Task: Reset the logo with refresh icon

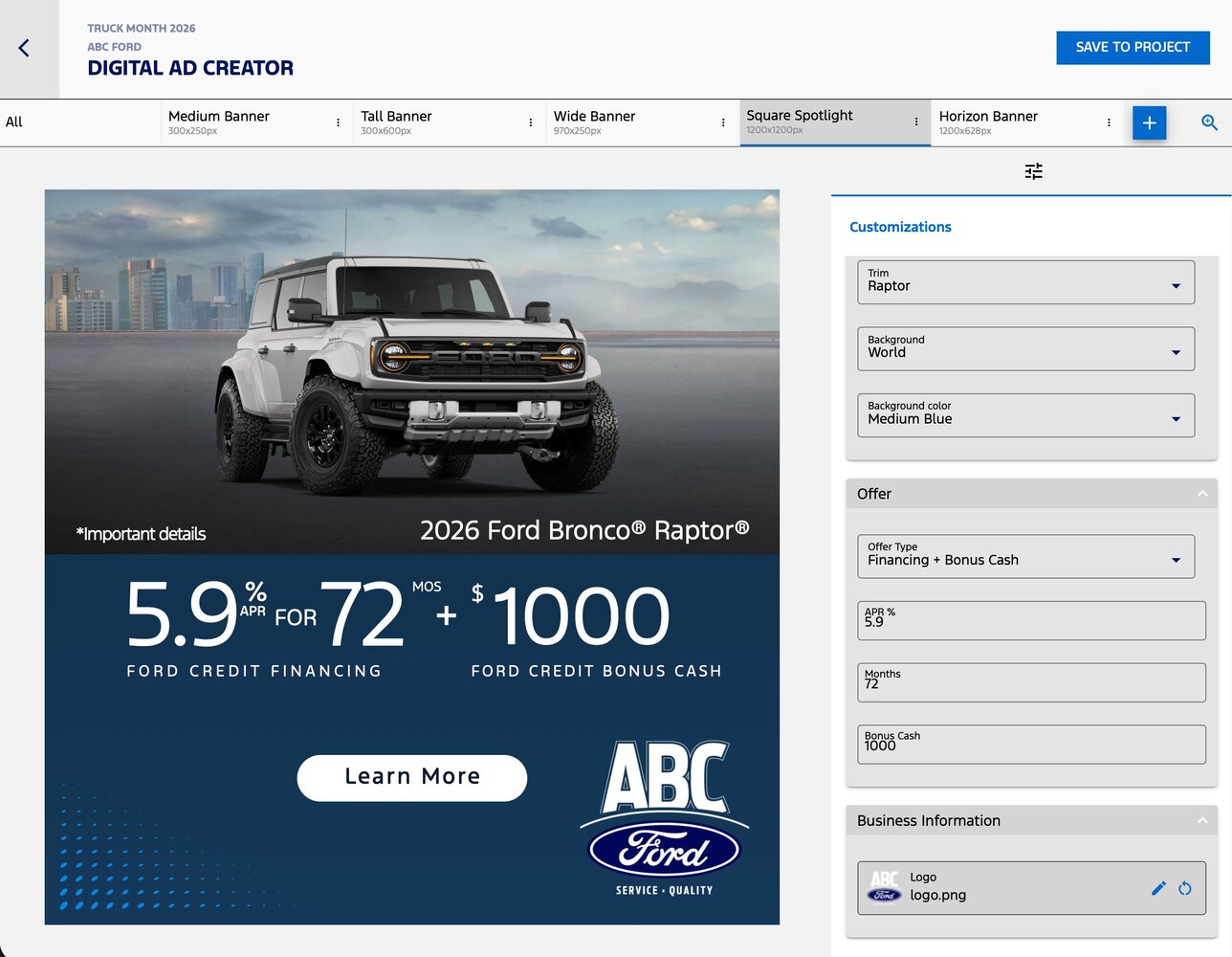Action: coord(1185,888)
